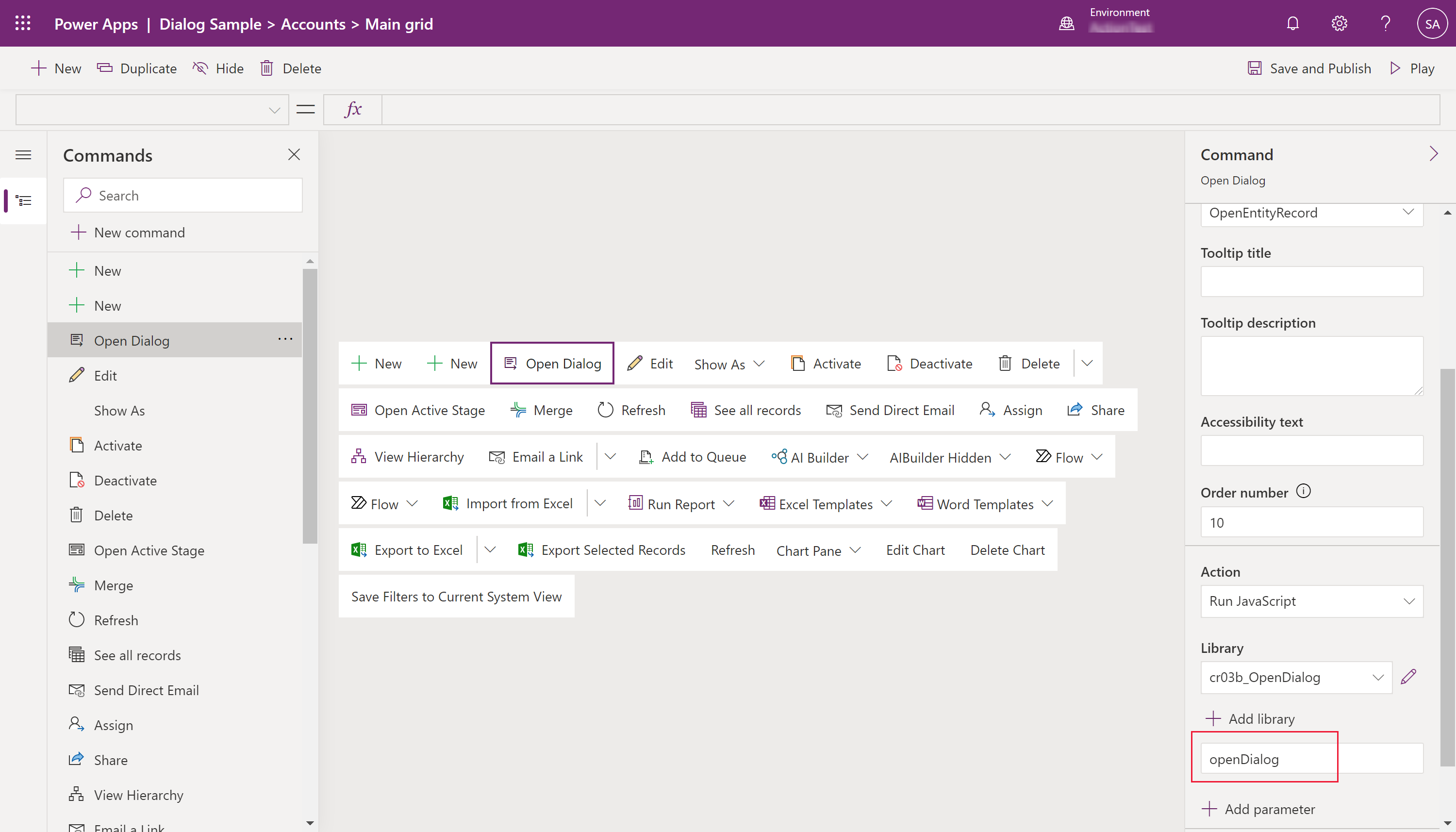Screen dimensions: 1456x832
Task: Toggle the left navigation panel collapse
Action: click(23, 154)
